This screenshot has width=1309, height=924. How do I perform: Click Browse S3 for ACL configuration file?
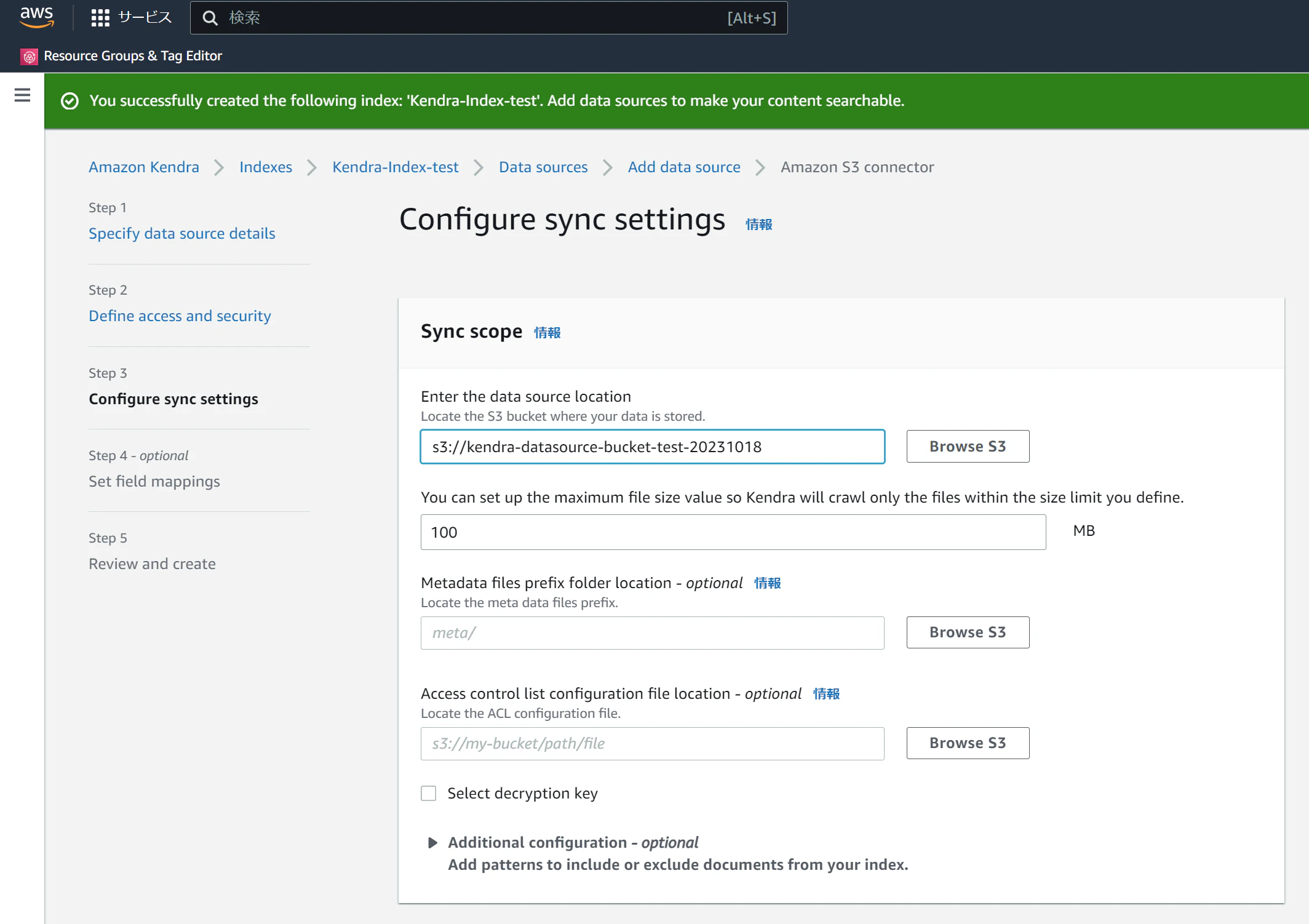(x=967, y=743)
